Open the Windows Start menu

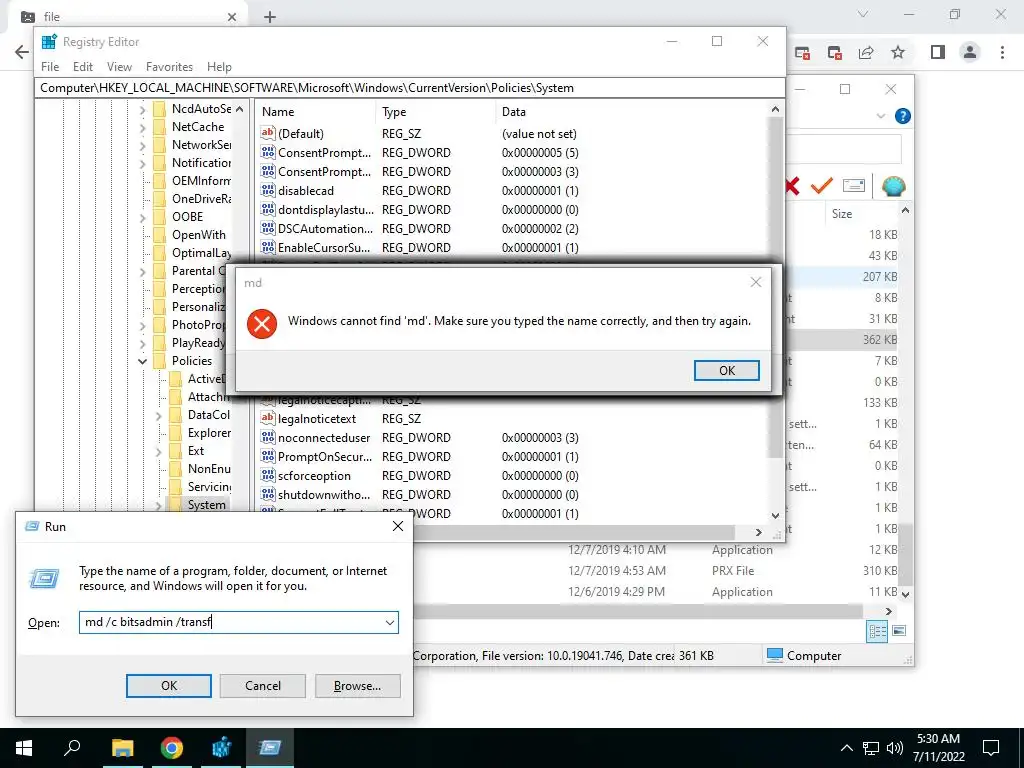pyautogui.click(x=24, y=748)
